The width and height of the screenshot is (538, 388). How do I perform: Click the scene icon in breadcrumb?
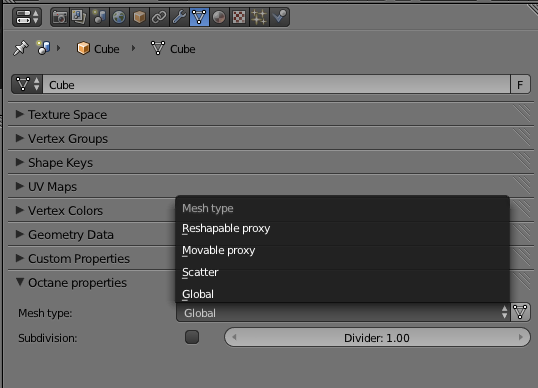pyautogui.click(x=44, y=48)
